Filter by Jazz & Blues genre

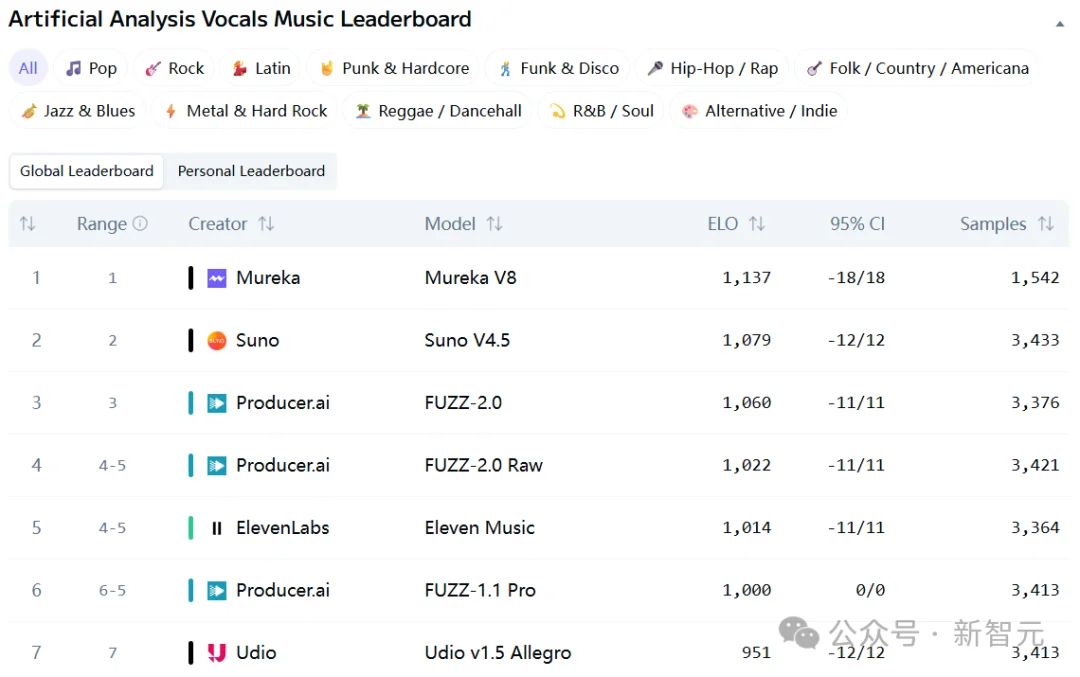(x=78, y=111)
